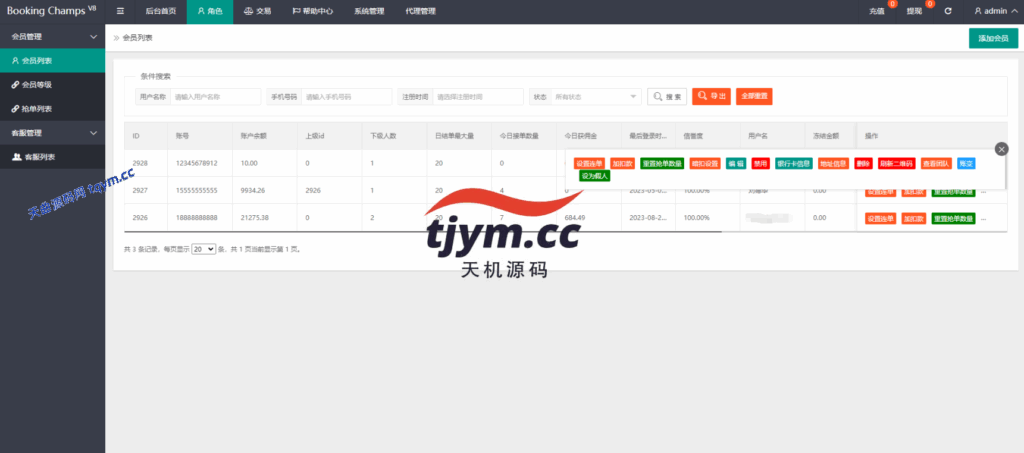Open the records-per-page 20 dropdown
Viewport: 1024px width, 453px height.
203,249
